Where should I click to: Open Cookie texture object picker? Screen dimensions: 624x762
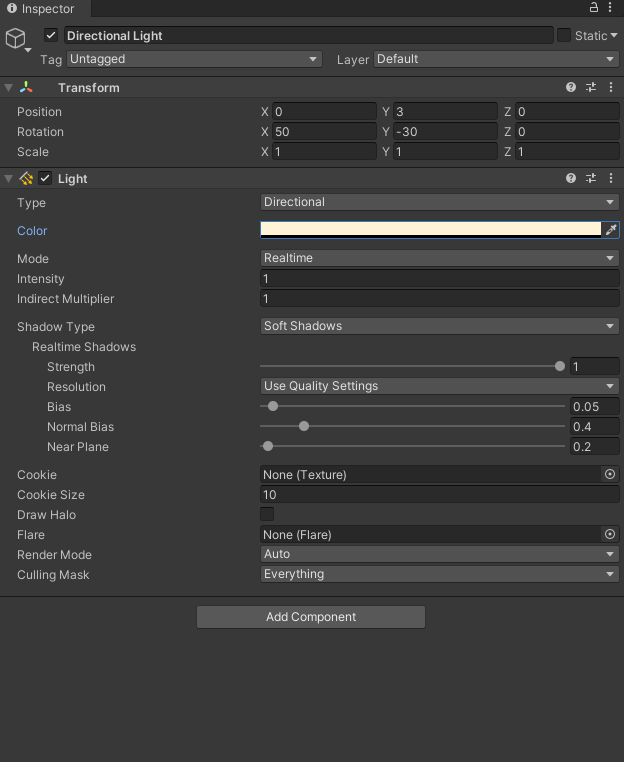click(x=610, y=474)
